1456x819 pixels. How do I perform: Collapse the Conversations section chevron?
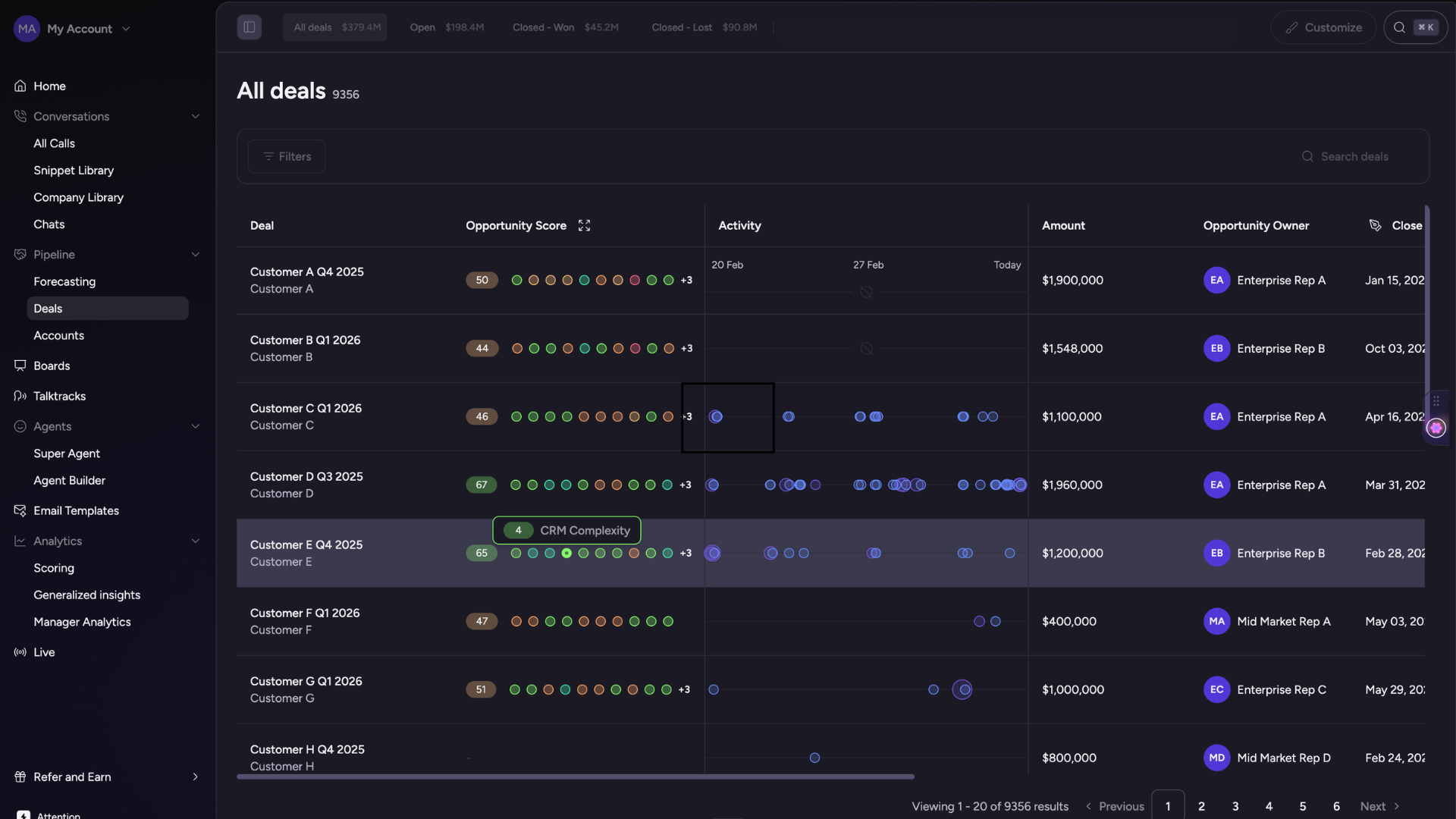point(195,116)
